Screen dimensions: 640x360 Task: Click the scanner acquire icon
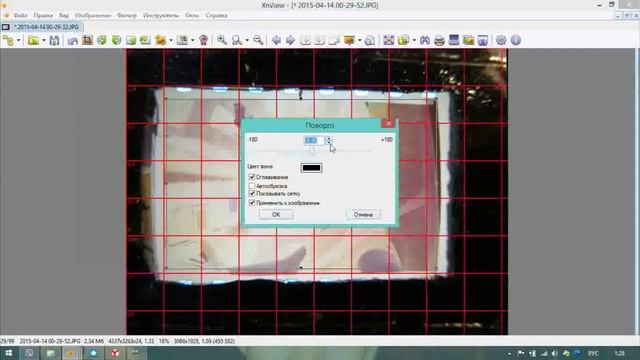pos(454,40)
